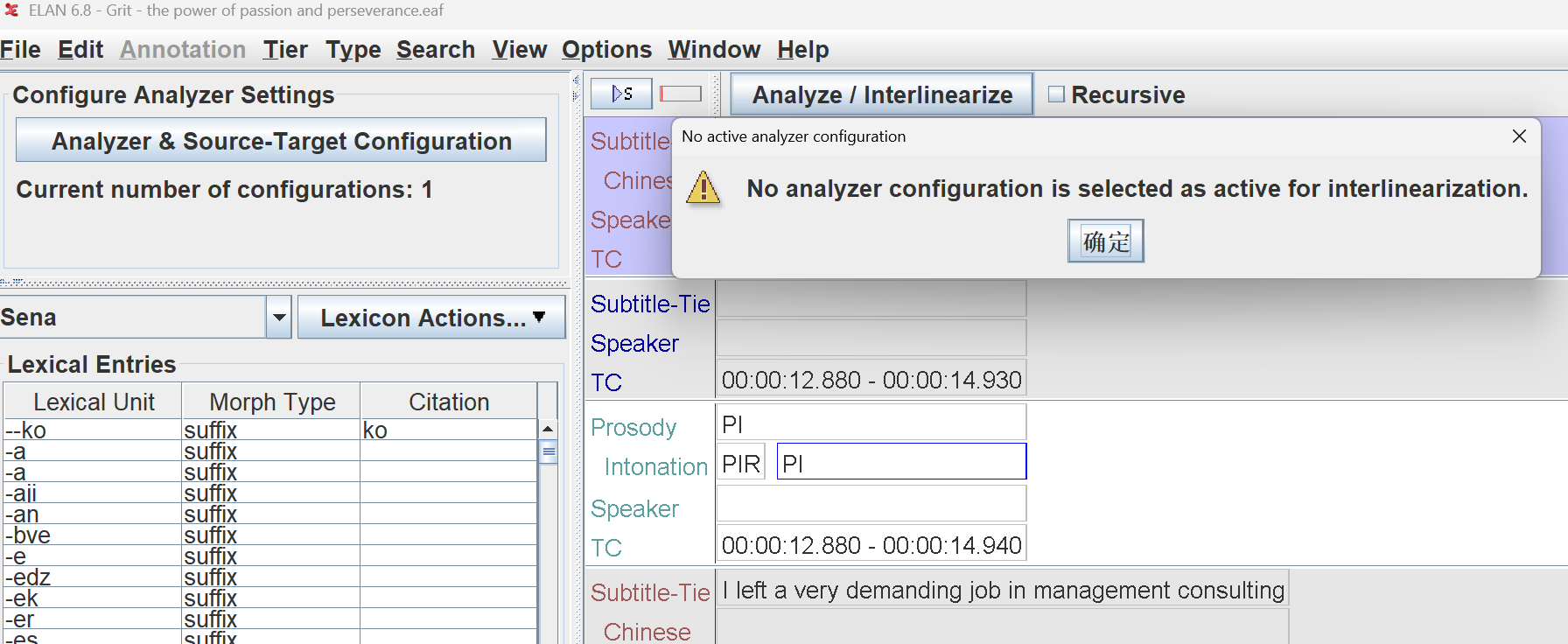Click the Morph Type column header
Image resolution: width=1568 pixels, height=644 pixels.
[272, 402]
